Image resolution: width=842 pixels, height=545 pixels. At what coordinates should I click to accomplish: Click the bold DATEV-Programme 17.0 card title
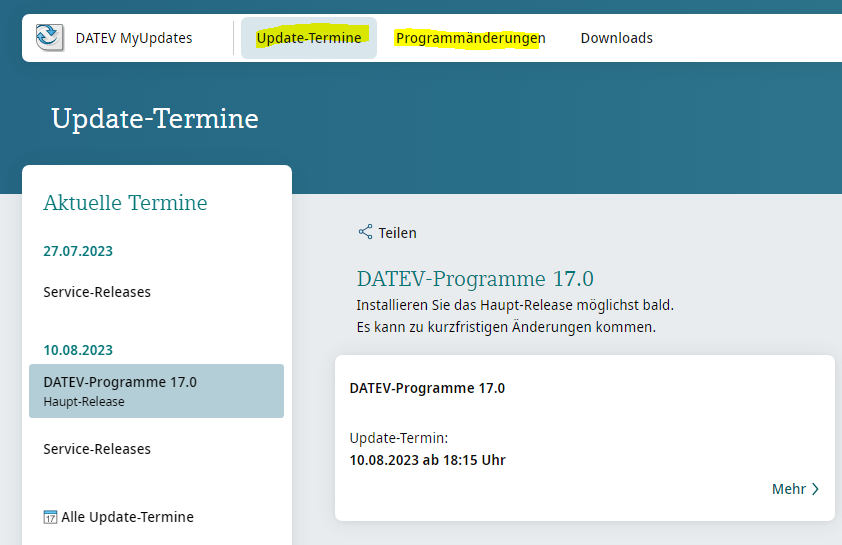point(427,388)
